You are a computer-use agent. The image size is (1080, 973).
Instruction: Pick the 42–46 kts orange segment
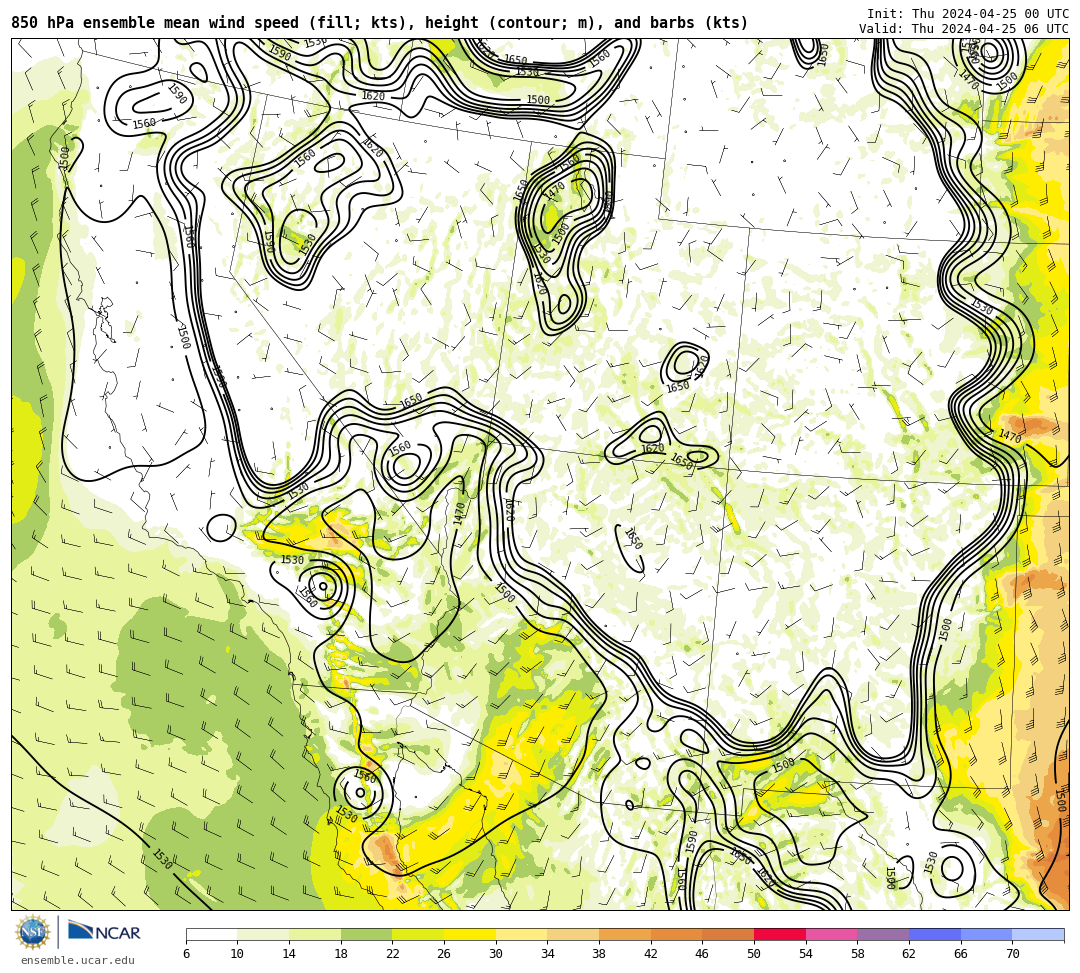tap(676, 934)
